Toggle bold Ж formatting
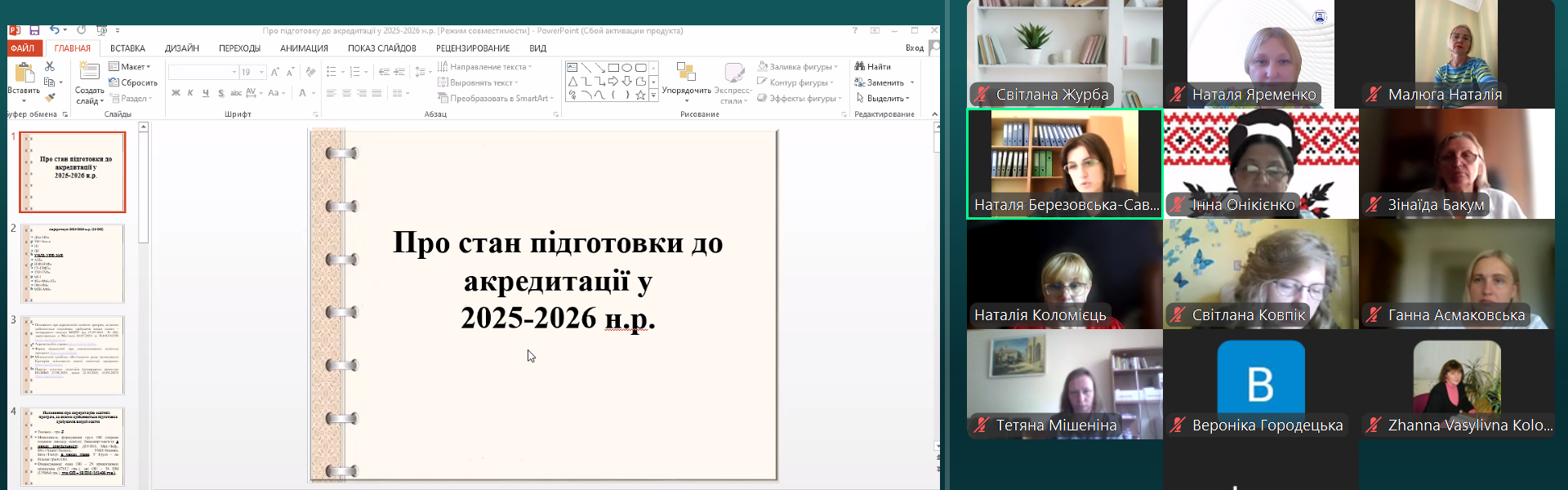This screenshot has width=1568, height=490. tap(176, 93)
